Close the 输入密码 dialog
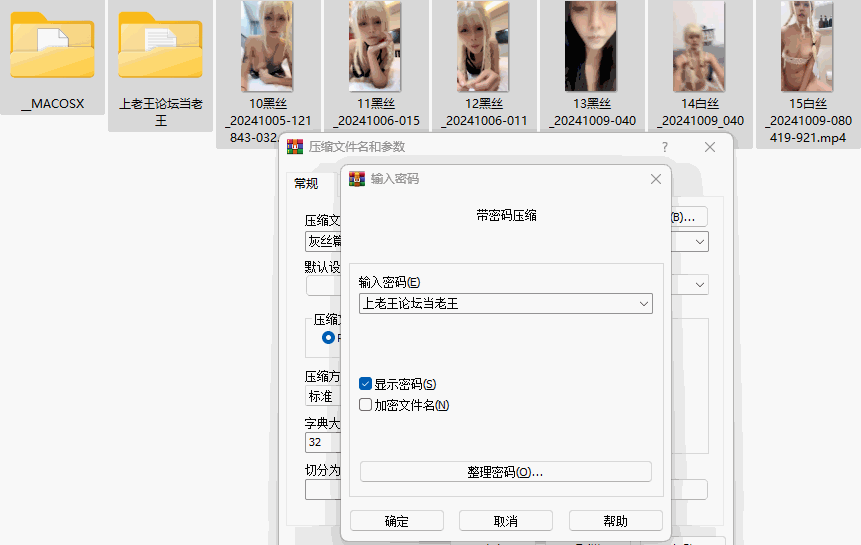861x545 pixels. point(656,179)
